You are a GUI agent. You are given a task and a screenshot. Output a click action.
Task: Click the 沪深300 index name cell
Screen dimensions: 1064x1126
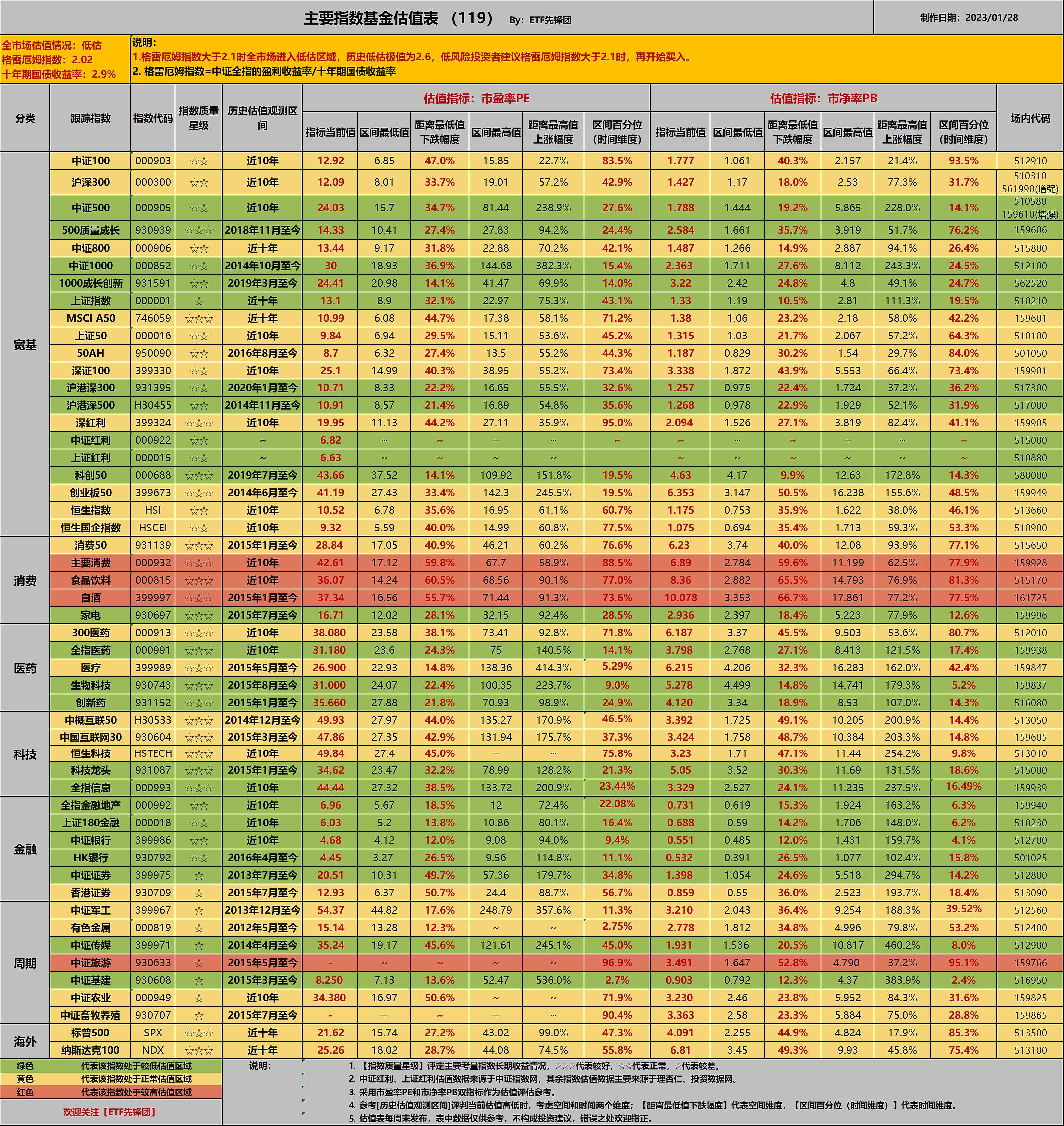point(91,182)
